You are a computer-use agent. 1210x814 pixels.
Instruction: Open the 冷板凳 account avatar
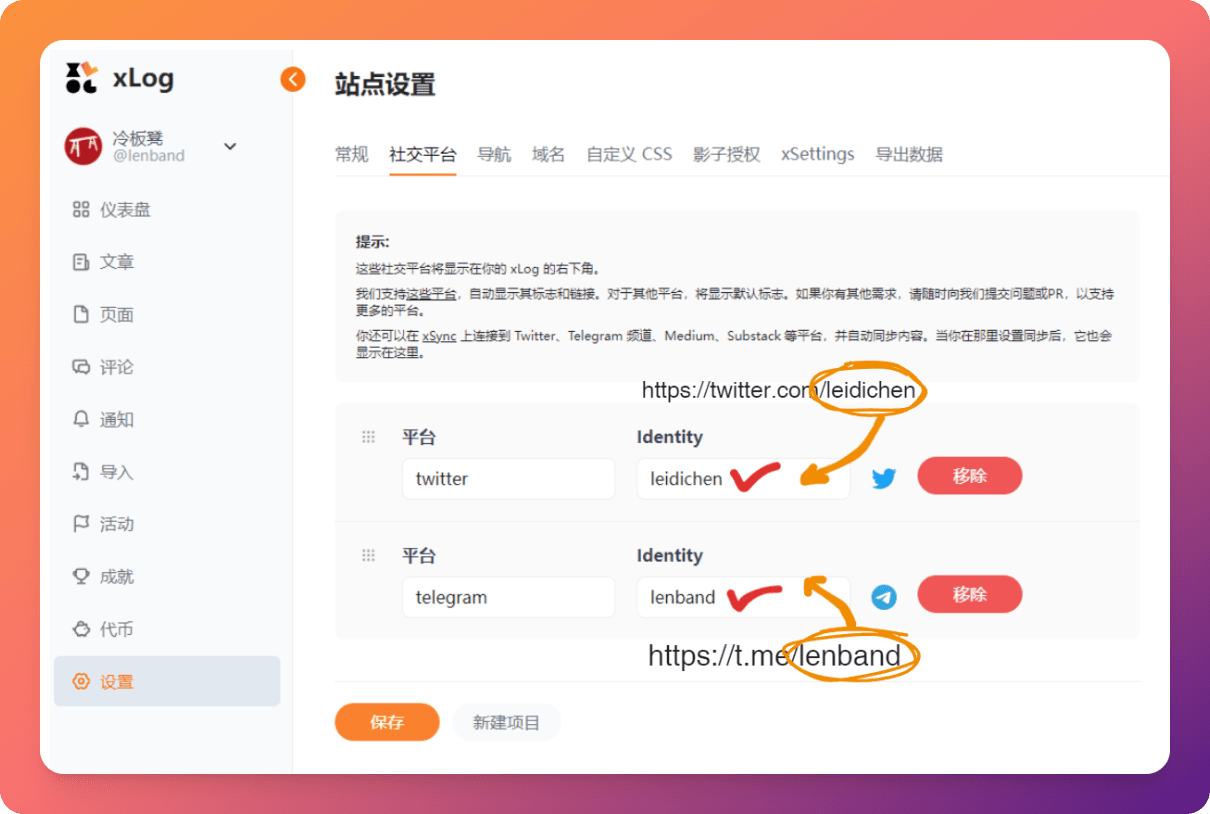(83, 146)
